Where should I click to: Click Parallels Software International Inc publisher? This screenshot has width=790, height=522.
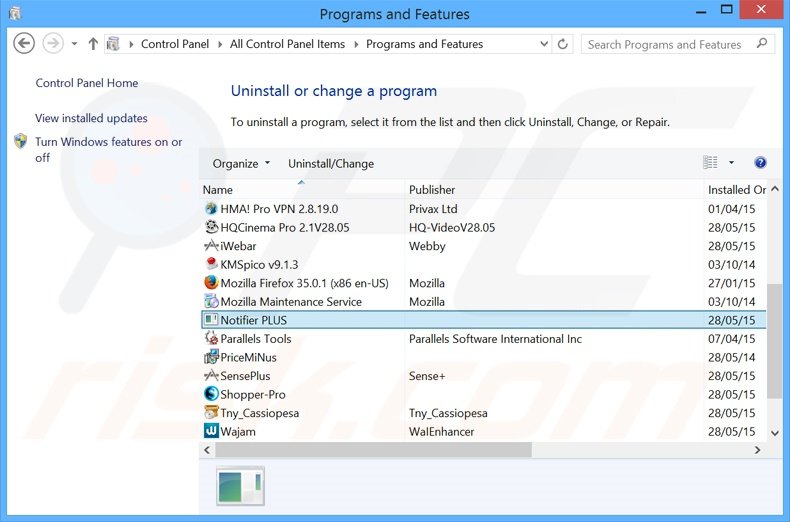(495, 339)
